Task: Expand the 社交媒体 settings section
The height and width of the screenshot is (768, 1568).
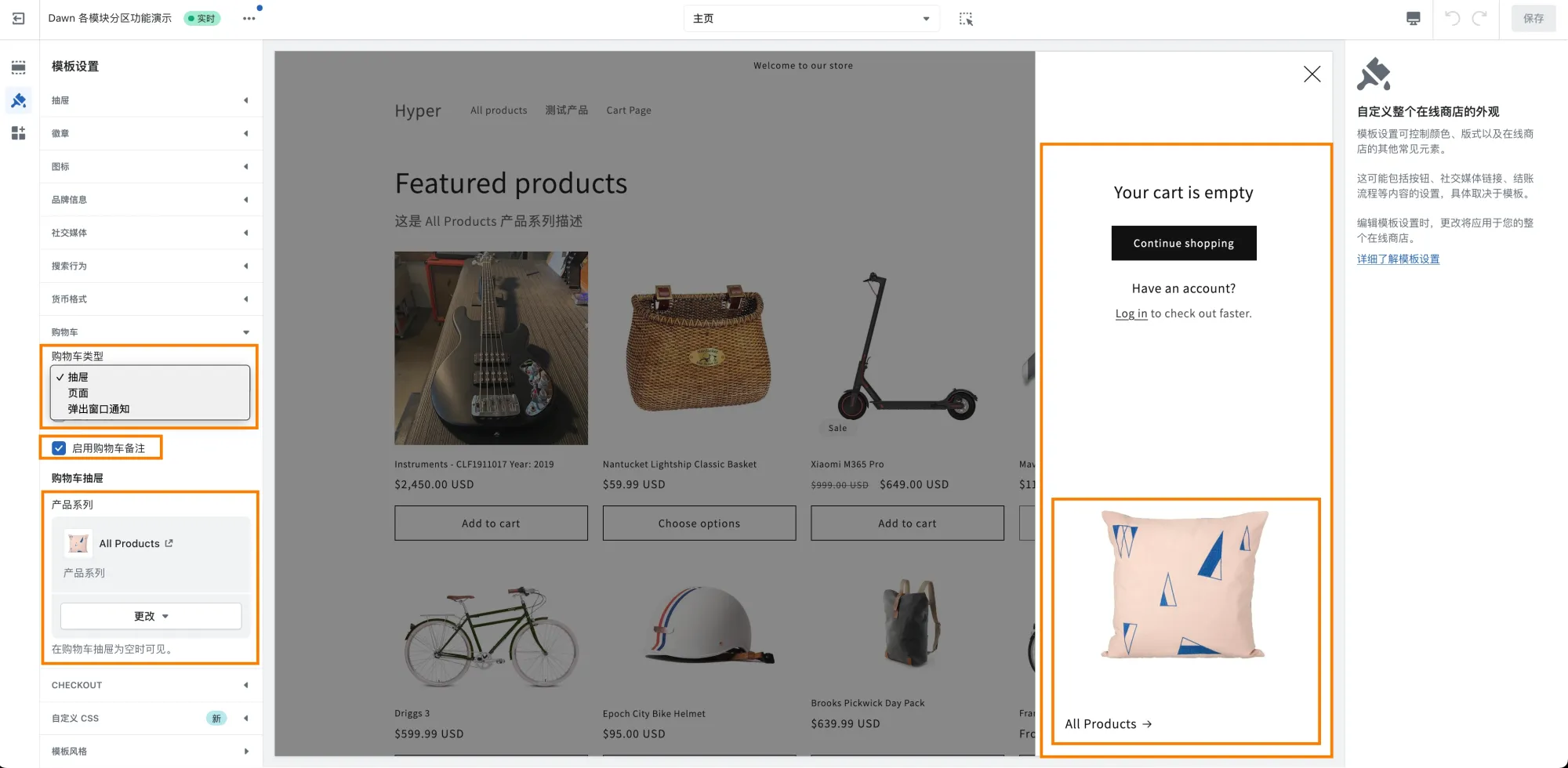Action: [151, 233]
